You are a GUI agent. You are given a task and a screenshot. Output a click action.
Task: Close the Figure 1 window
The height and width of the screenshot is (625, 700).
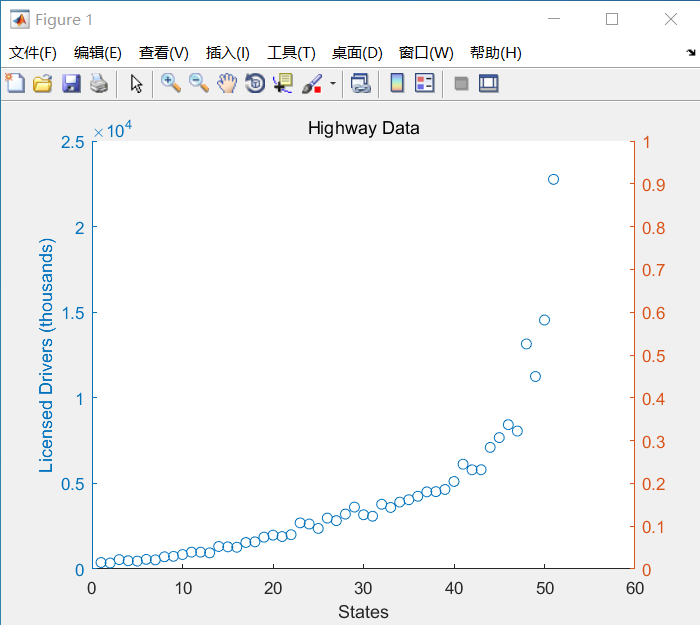671,19
